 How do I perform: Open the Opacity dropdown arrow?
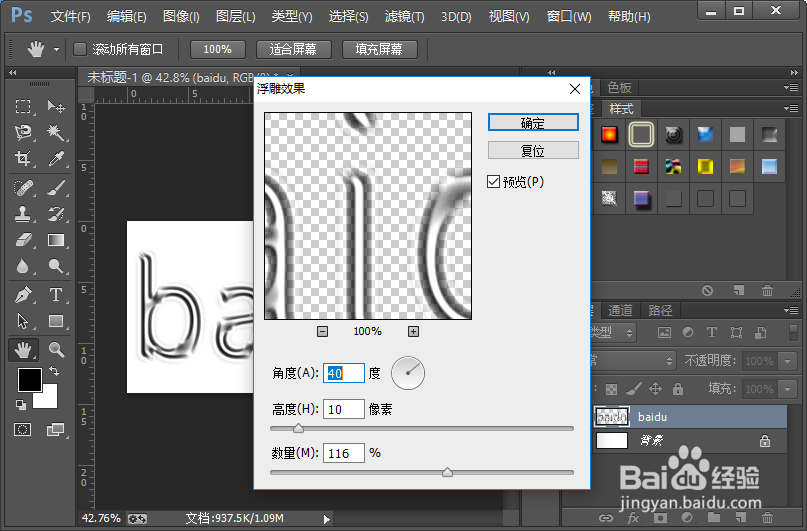[787, 361]
